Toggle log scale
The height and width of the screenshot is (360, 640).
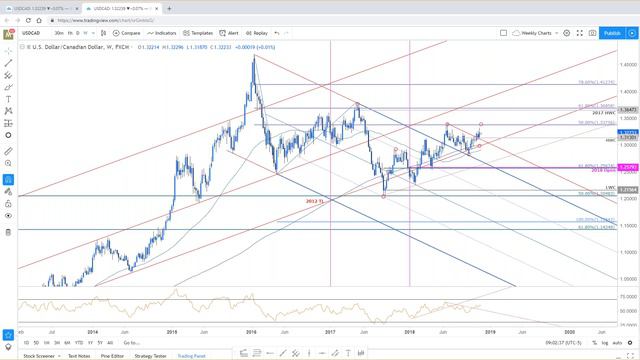click(604, 343)
